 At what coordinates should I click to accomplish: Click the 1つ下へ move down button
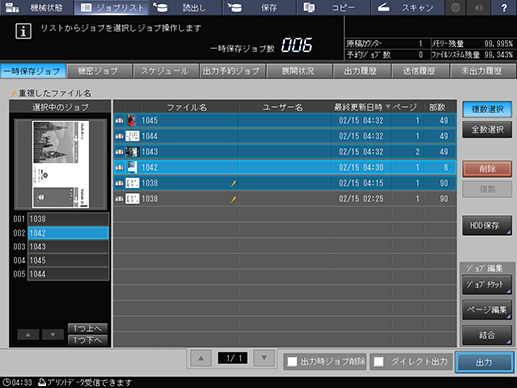(x=88, y=340)
